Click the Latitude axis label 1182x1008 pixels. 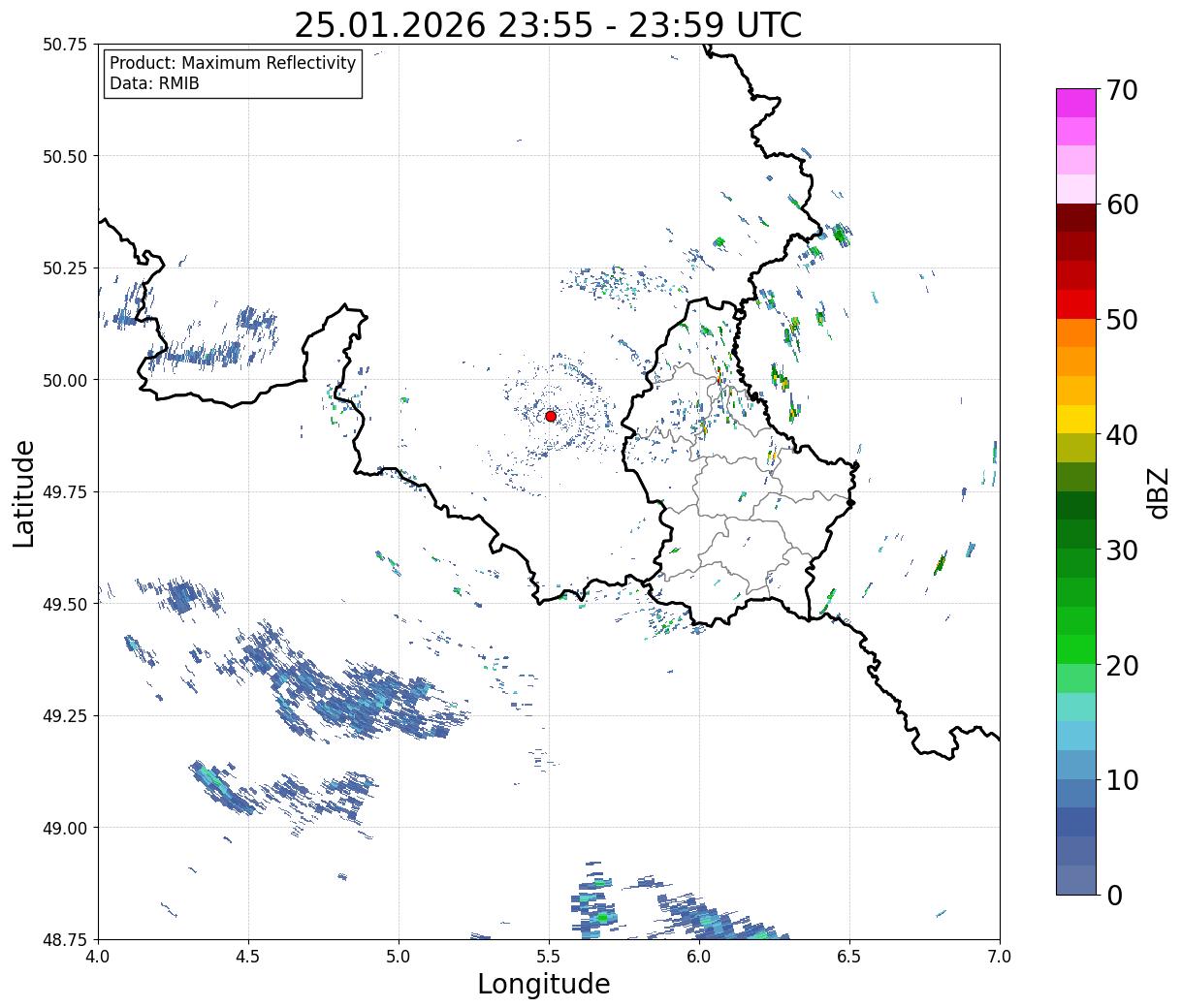pyautogui.click(x=24, y=492)
